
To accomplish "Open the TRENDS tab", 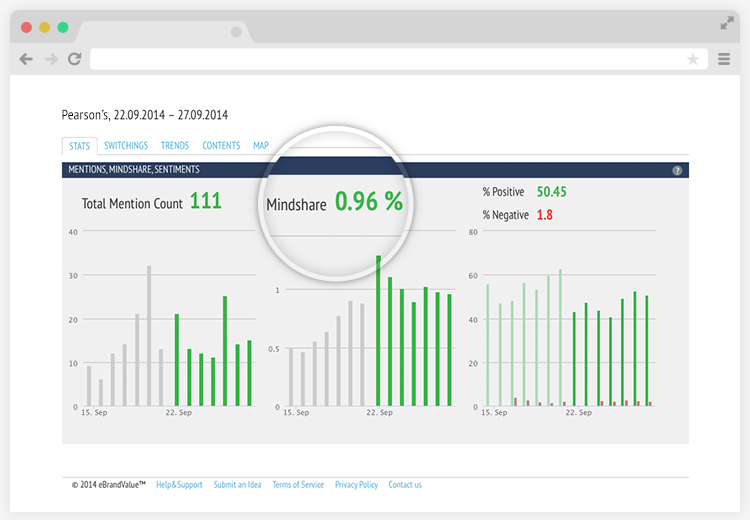I will point(175,145).
